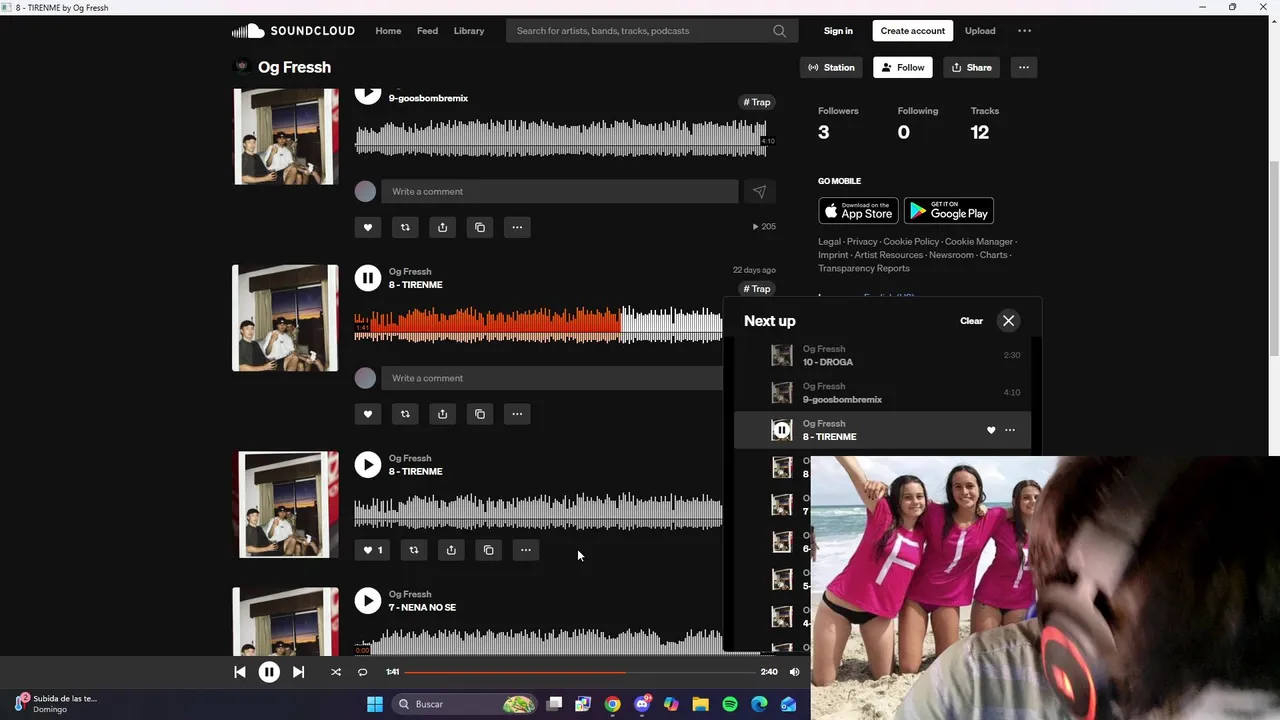Open more options for second 8 - TIRENME
The width and height of the screenshot is (1280, 720).
point(526,550)
